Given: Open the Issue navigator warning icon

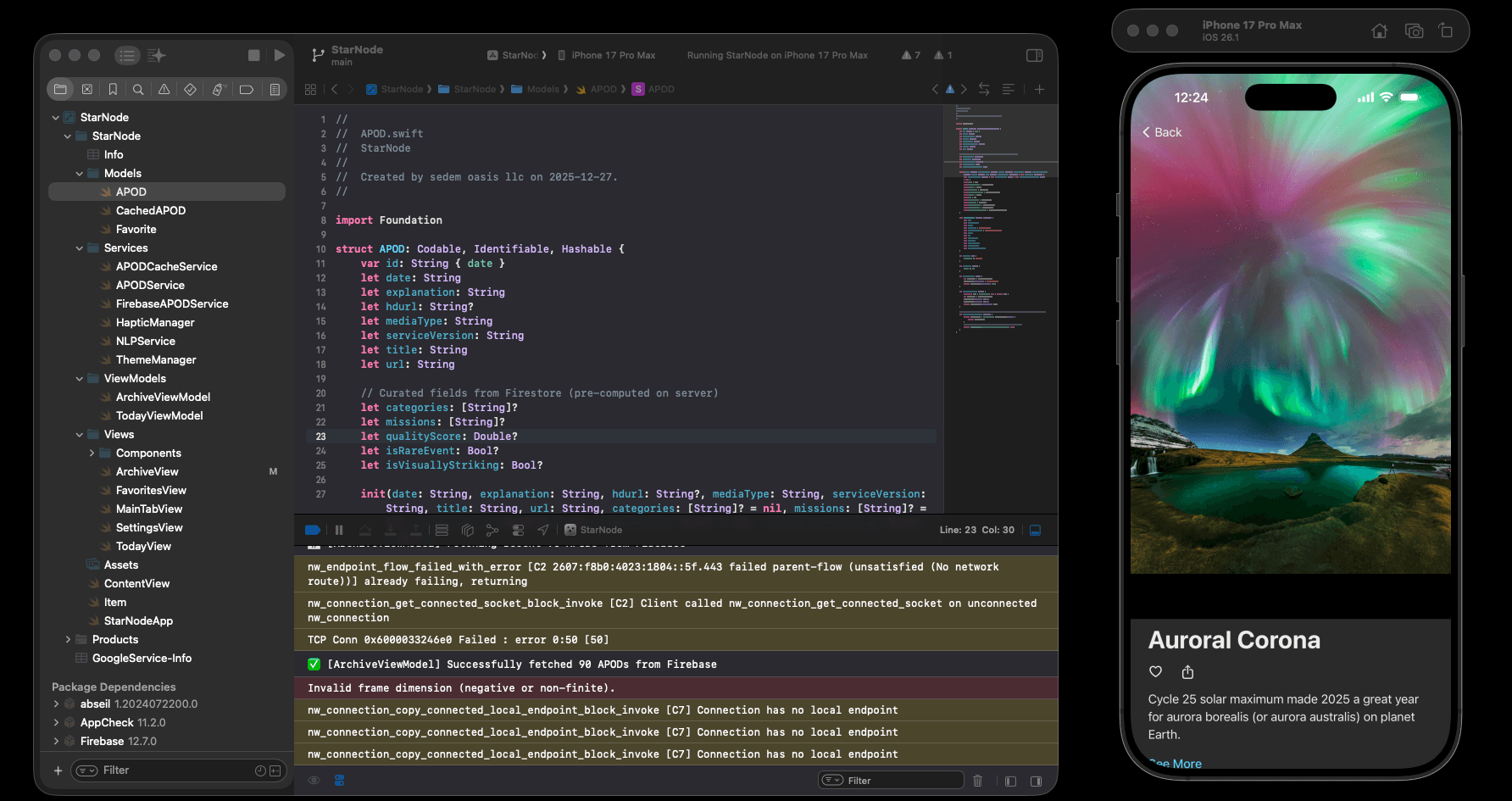Looking at the screenshot, I should click(x=164, y=89).
